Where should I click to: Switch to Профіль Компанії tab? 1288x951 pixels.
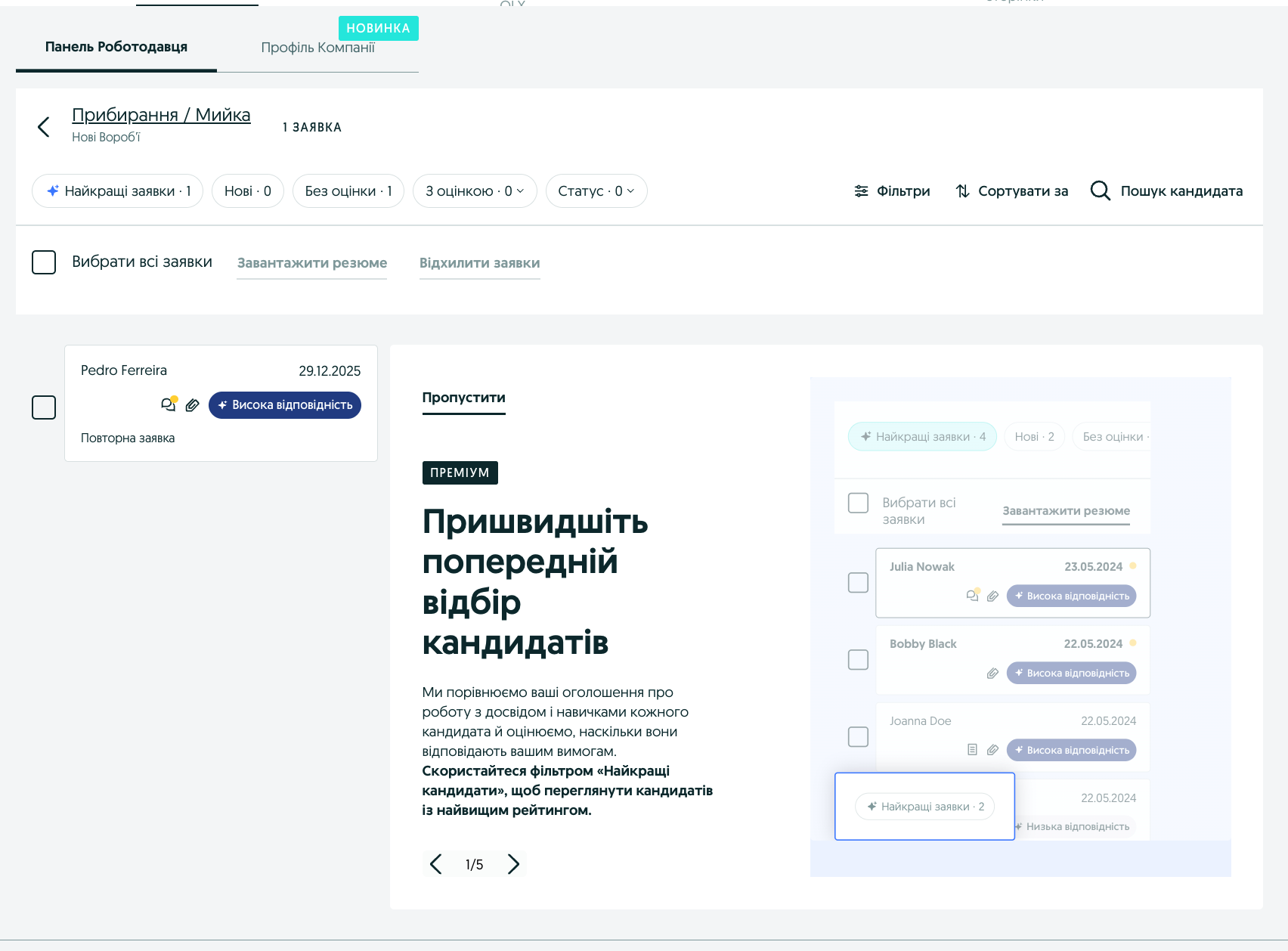pyautogui.click(x=319, y=46)
